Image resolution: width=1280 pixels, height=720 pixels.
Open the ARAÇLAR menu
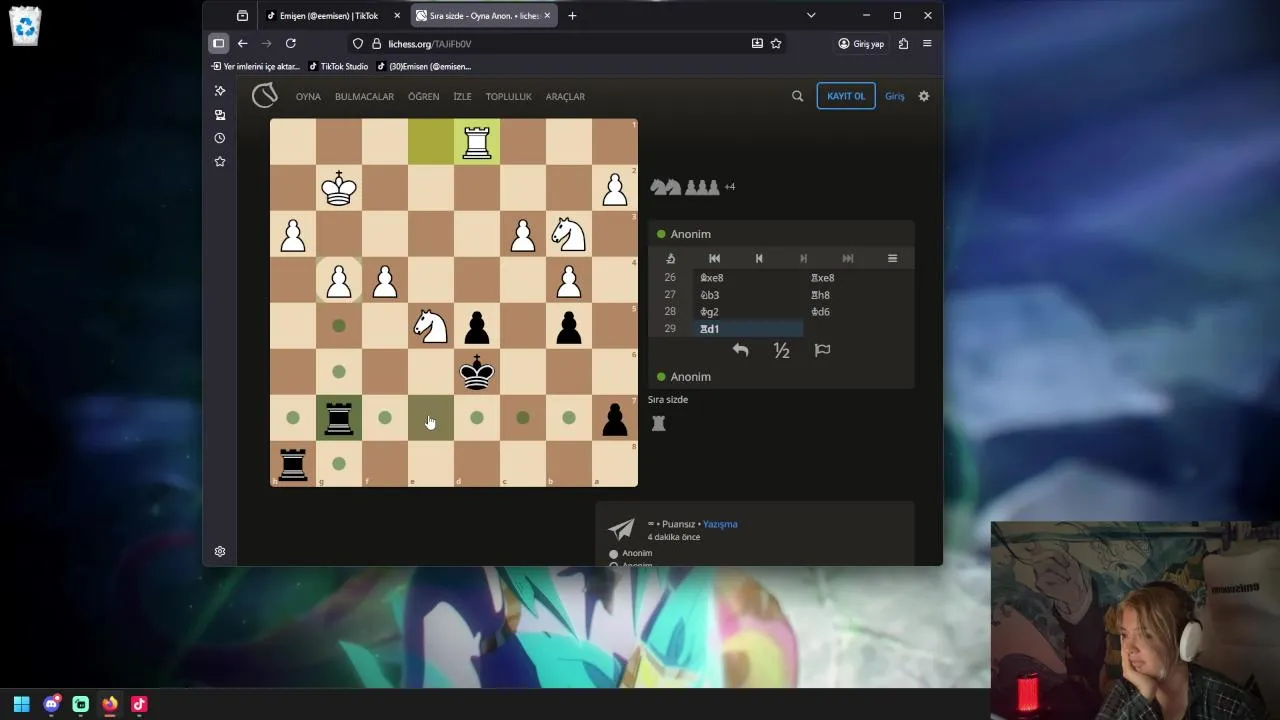coord(565,97)
